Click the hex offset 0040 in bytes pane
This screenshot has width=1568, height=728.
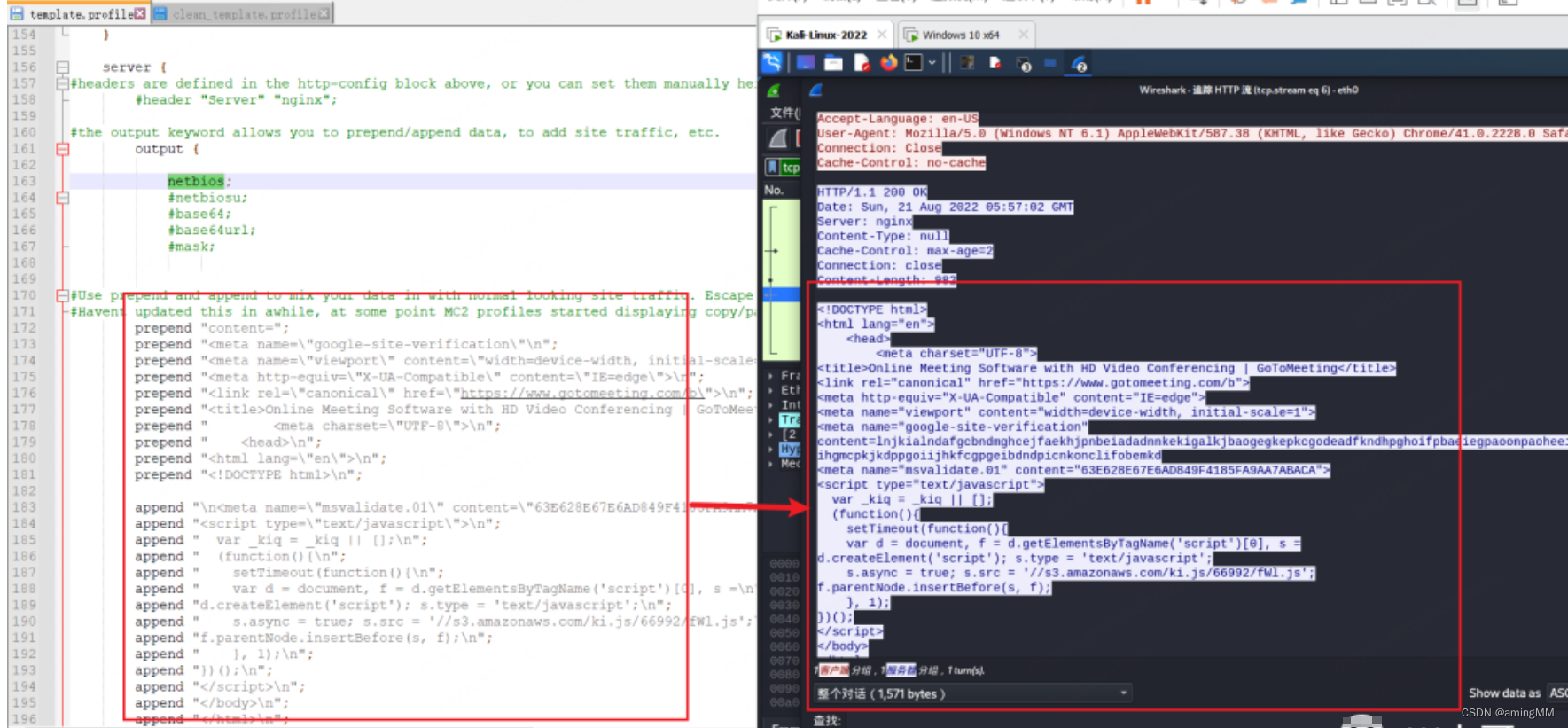pos(784,619)
